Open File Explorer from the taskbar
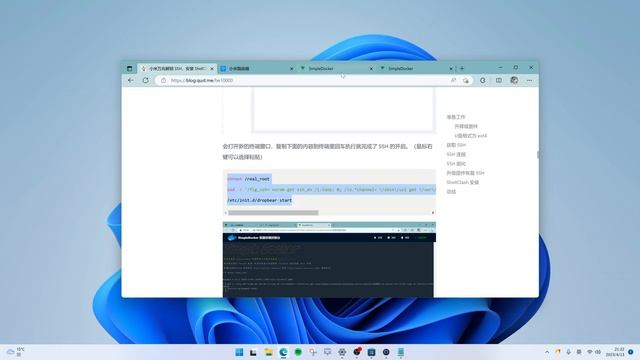Screen dimensions: 640x360 pyautogui.click(x=269, y=352)
